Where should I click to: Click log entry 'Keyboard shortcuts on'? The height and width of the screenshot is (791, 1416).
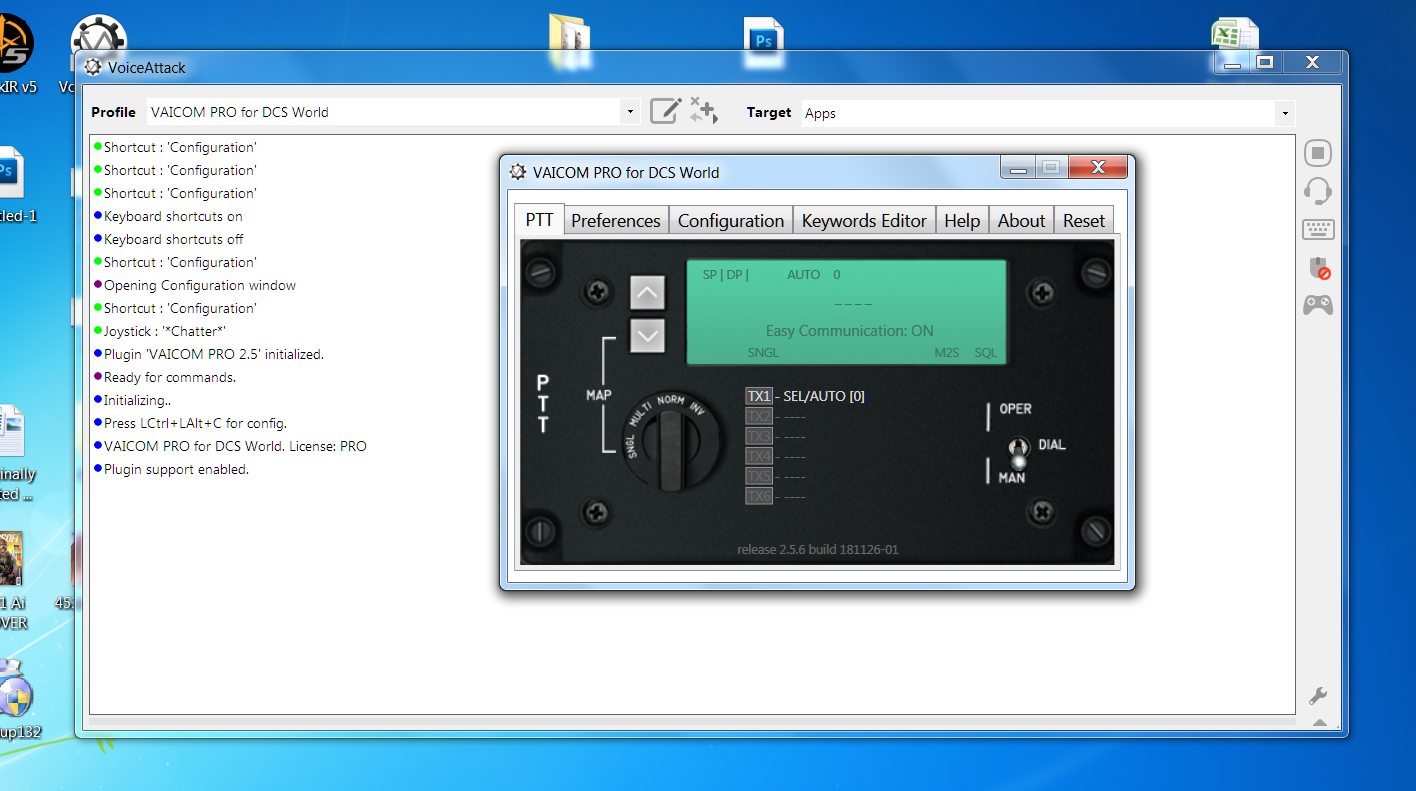(x=173, y=216)
